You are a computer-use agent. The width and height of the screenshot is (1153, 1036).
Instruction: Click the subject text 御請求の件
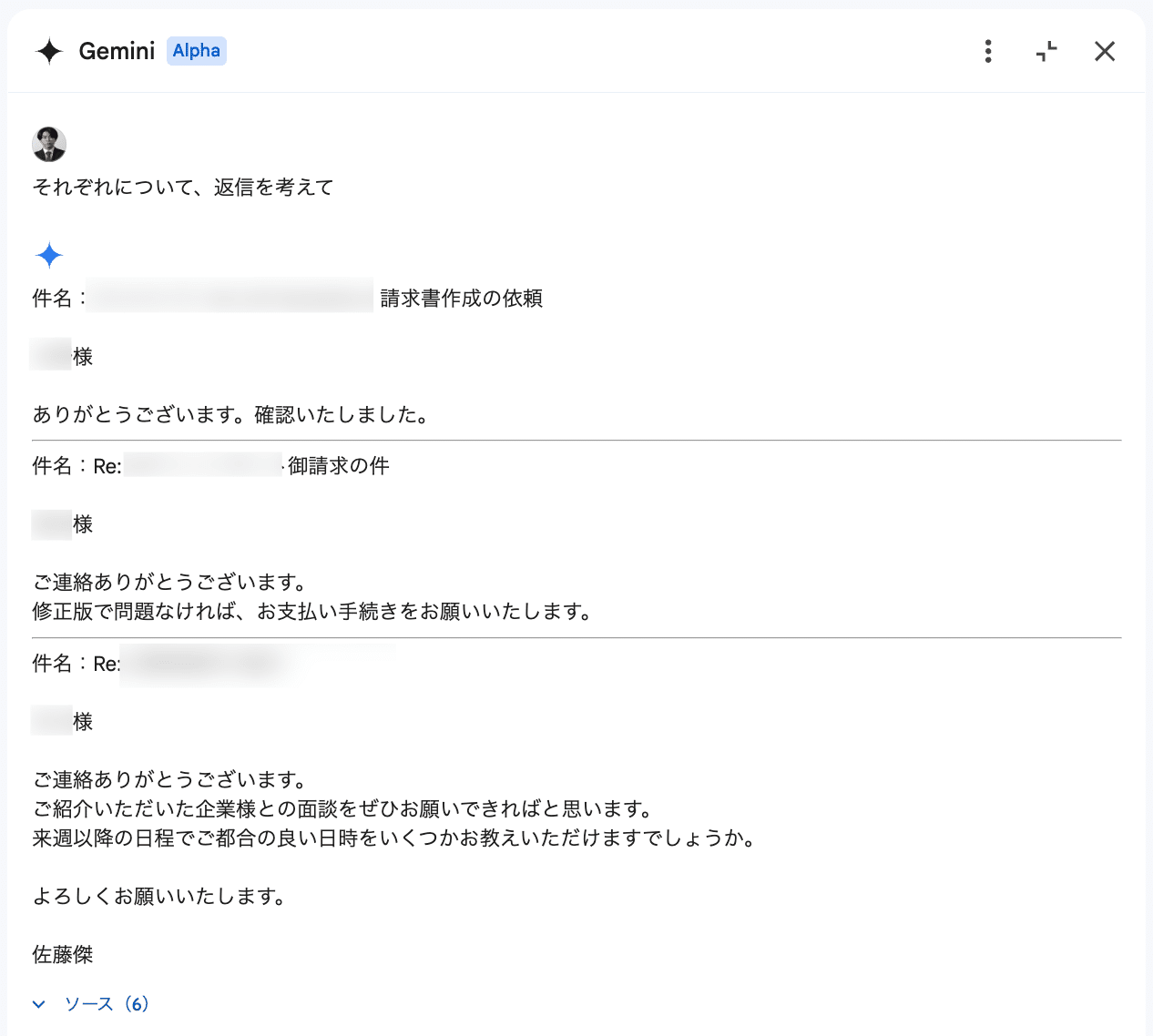pyautogui.click(x=338, y=466)
